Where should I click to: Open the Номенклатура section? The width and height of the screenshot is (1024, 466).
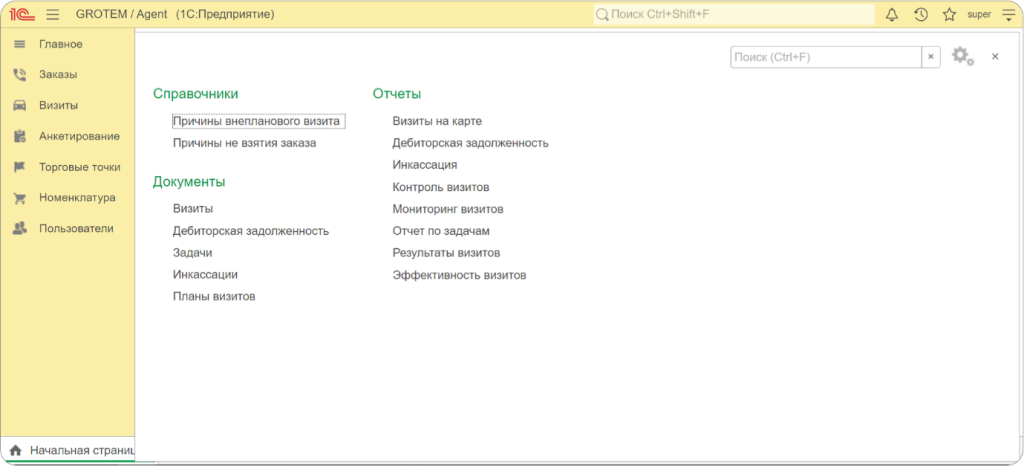coord(77,197)
